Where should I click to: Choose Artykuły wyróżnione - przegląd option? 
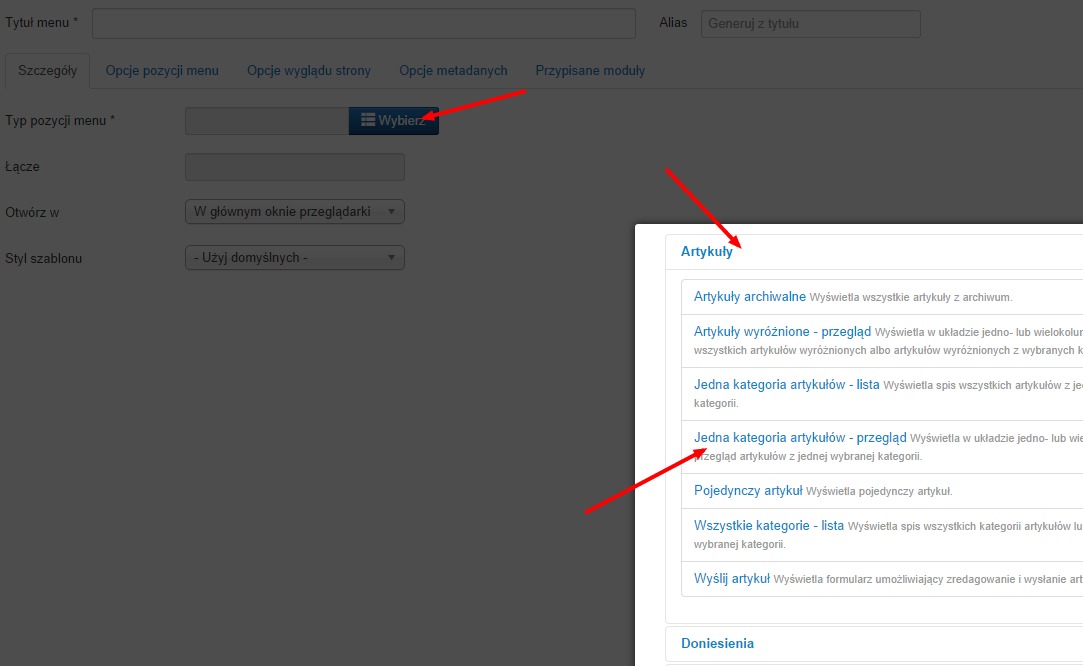(x=782, y=332)
